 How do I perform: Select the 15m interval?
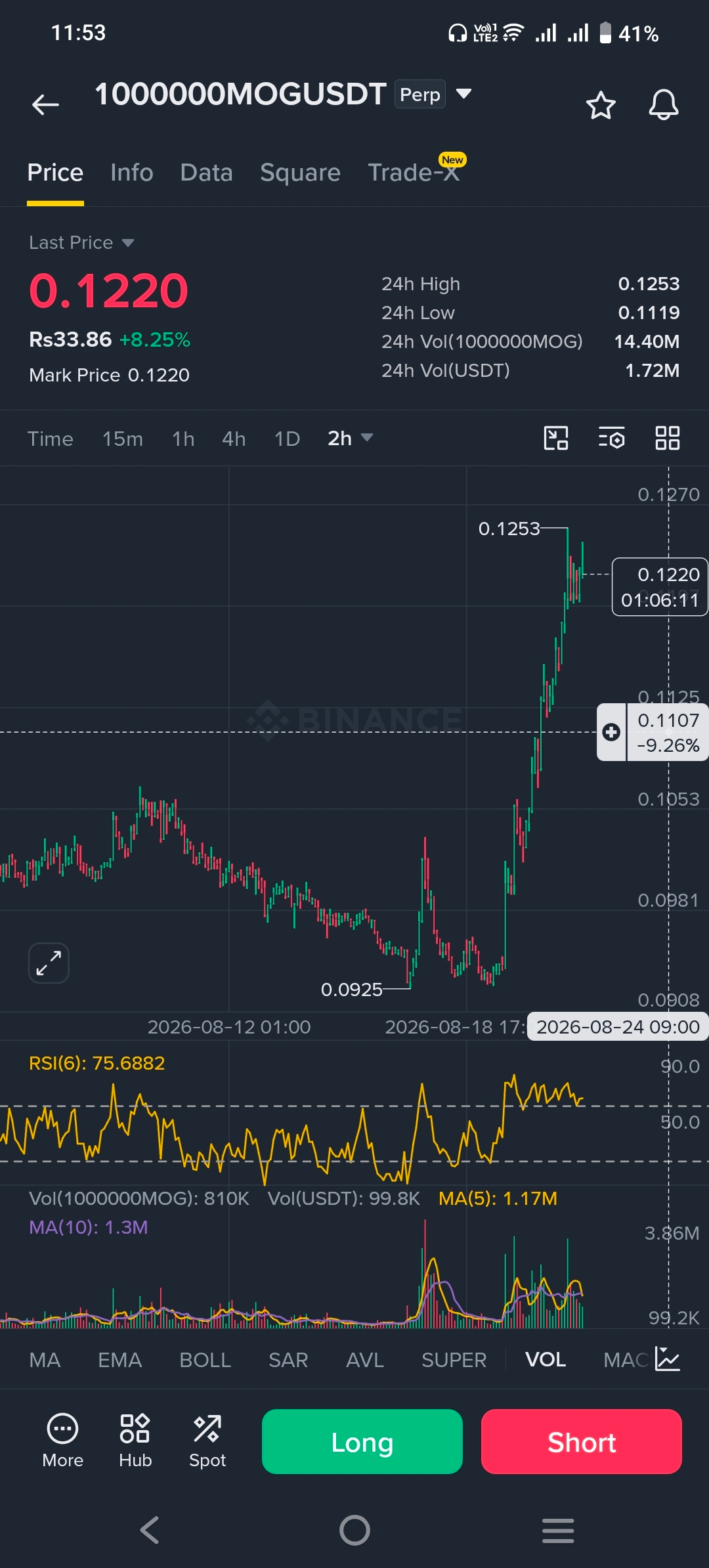123,439
